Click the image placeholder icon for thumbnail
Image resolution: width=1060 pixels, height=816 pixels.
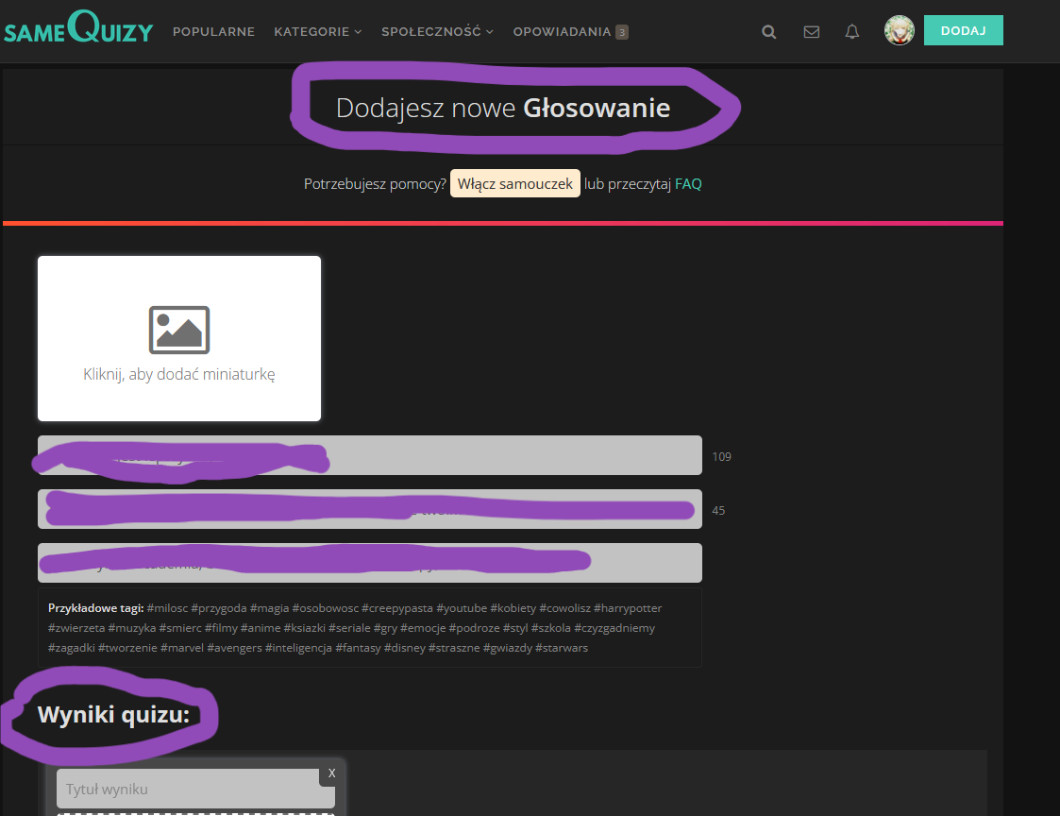click(179, 330)
